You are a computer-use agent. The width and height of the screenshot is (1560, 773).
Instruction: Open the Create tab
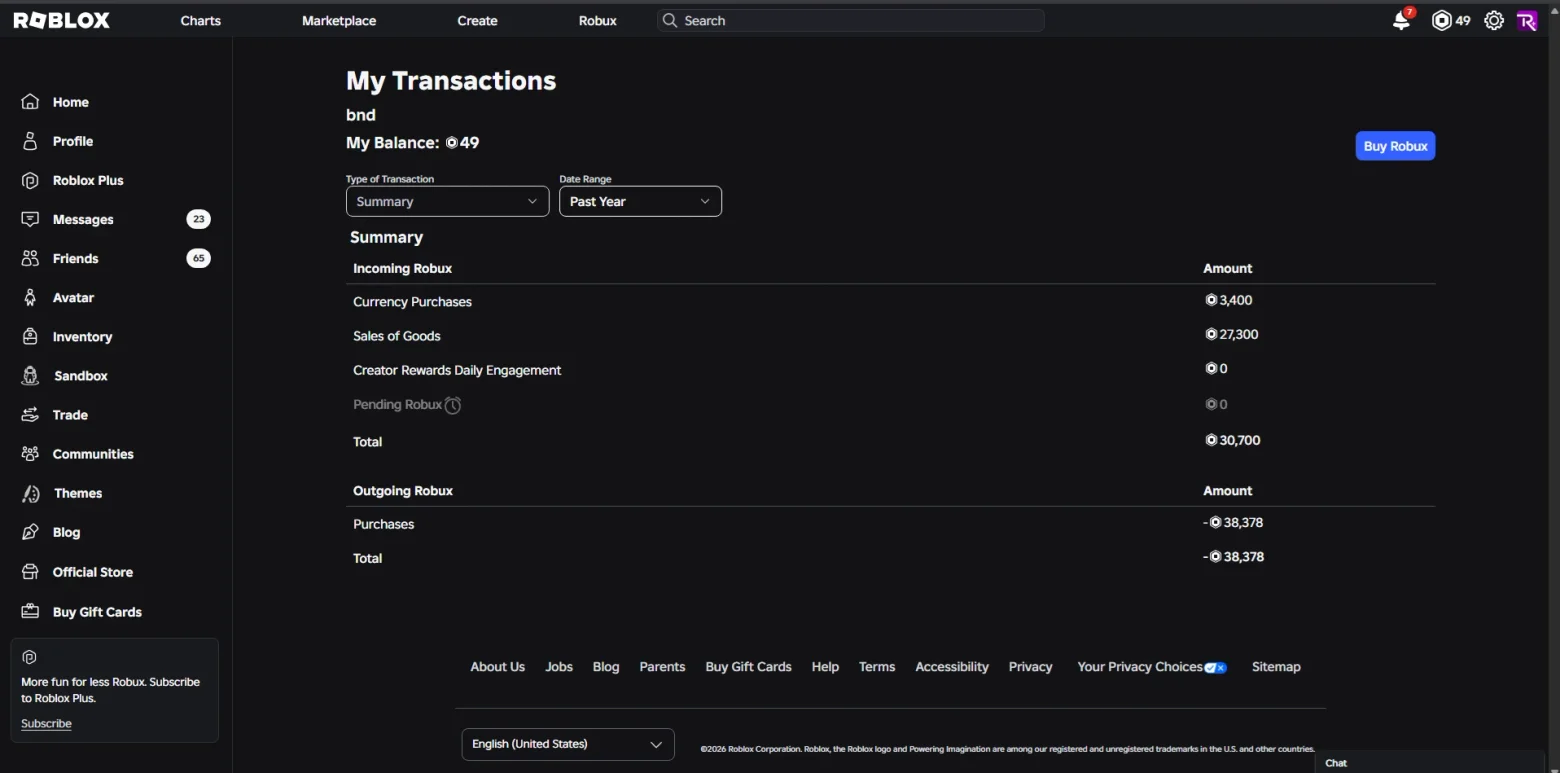(x=477, y=20)
